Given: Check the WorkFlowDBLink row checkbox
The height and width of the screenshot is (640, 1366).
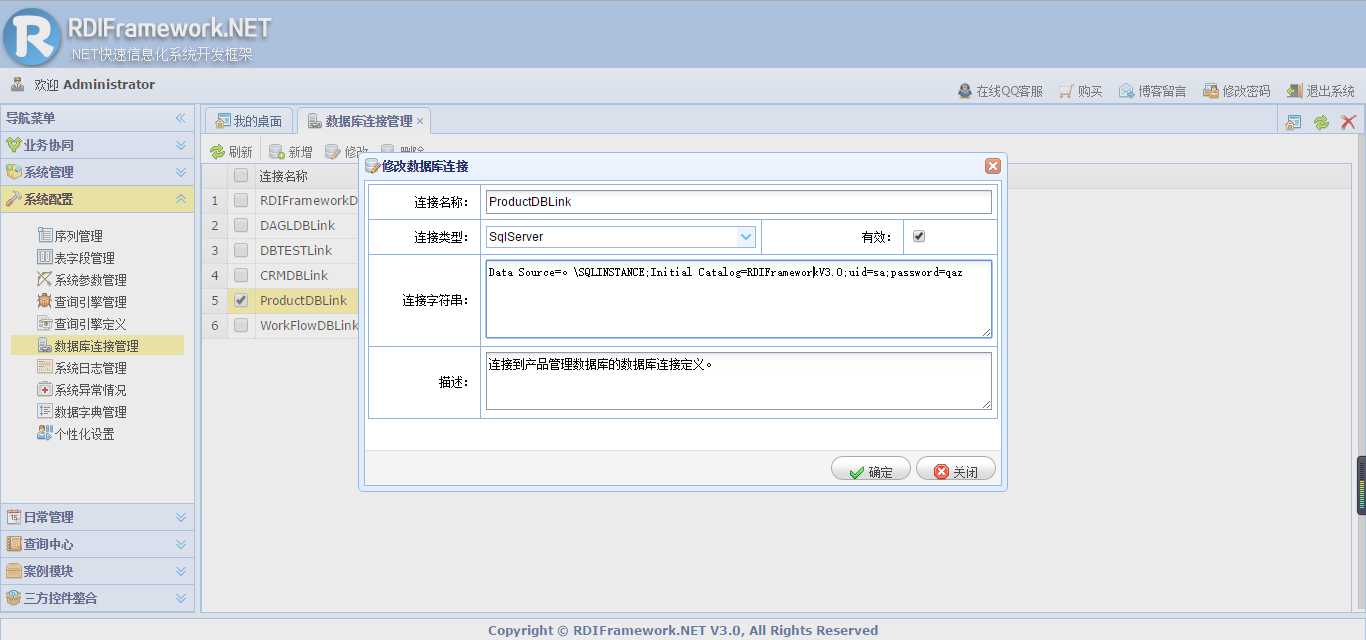Looking at the screenshot, I should tap(241, 325).
